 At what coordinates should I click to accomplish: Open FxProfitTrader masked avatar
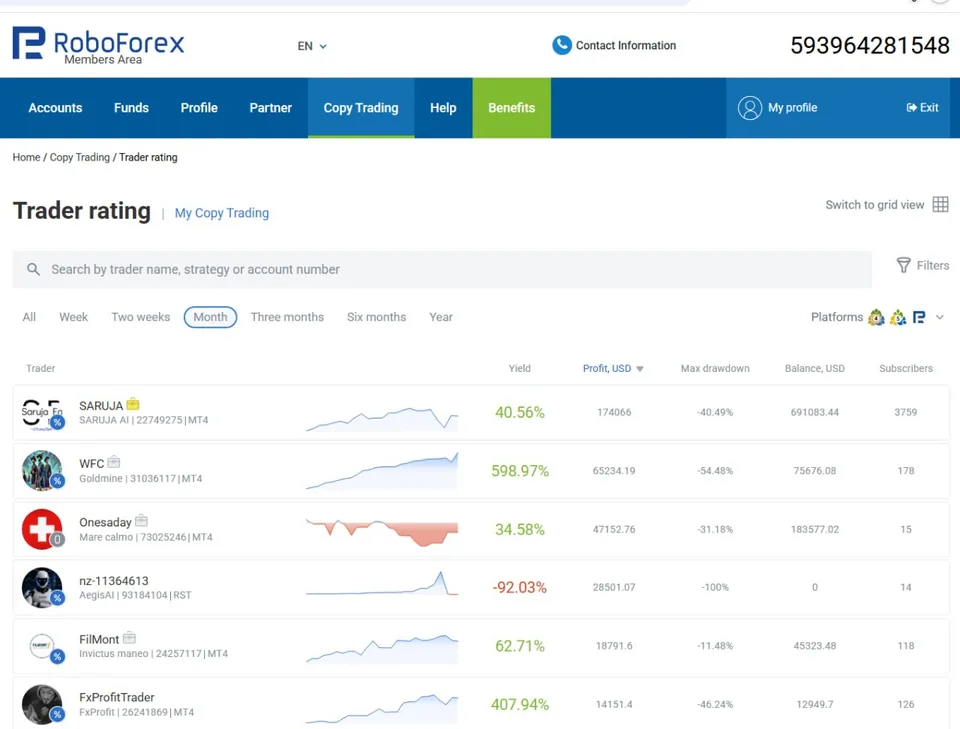(42, 705)
